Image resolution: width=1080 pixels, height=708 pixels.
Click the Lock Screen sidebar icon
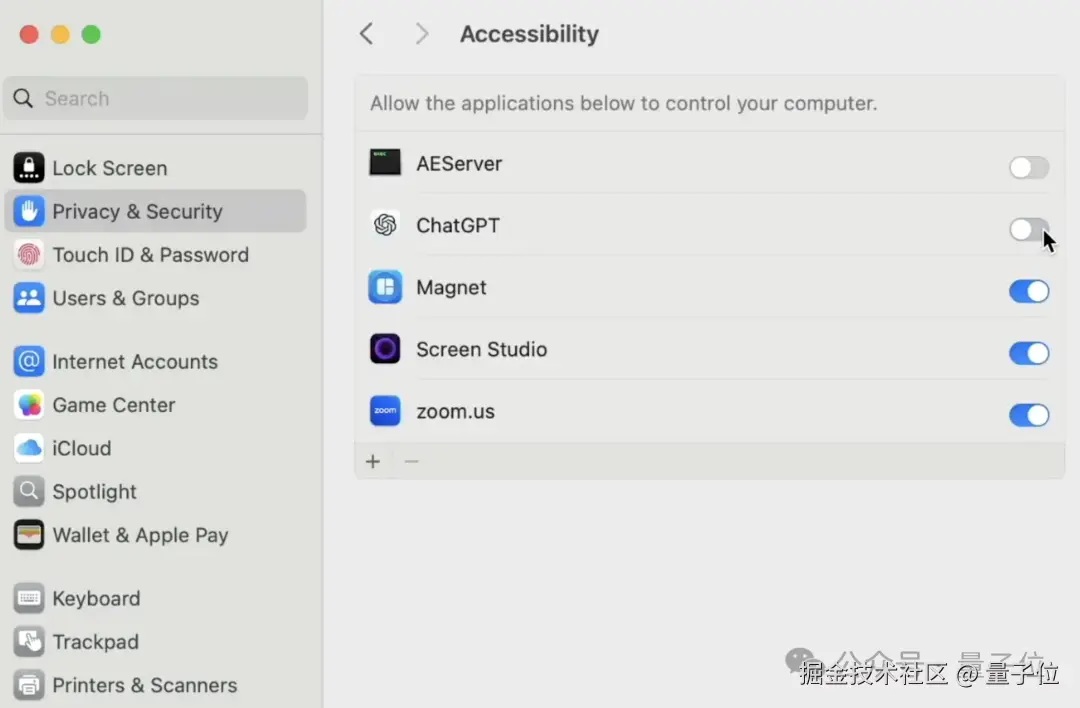(x=29, y=168)
